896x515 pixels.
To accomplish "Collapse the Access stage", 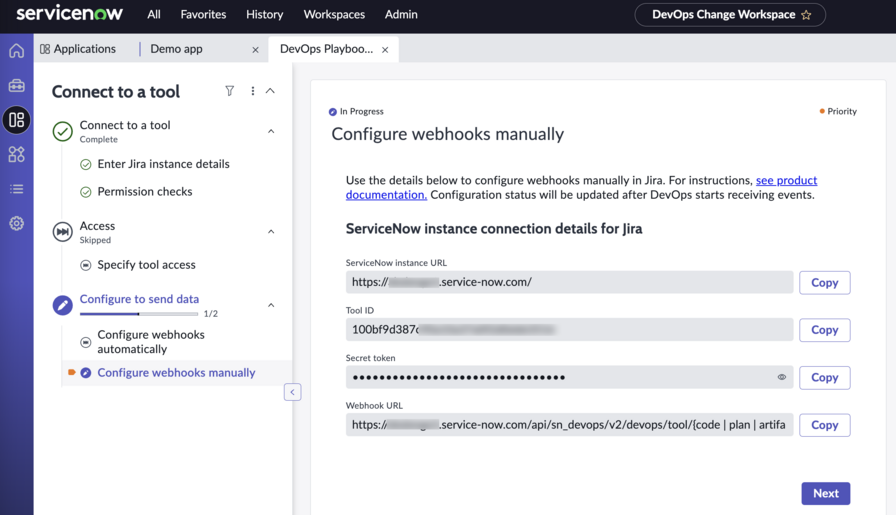I will click(271, 231).
